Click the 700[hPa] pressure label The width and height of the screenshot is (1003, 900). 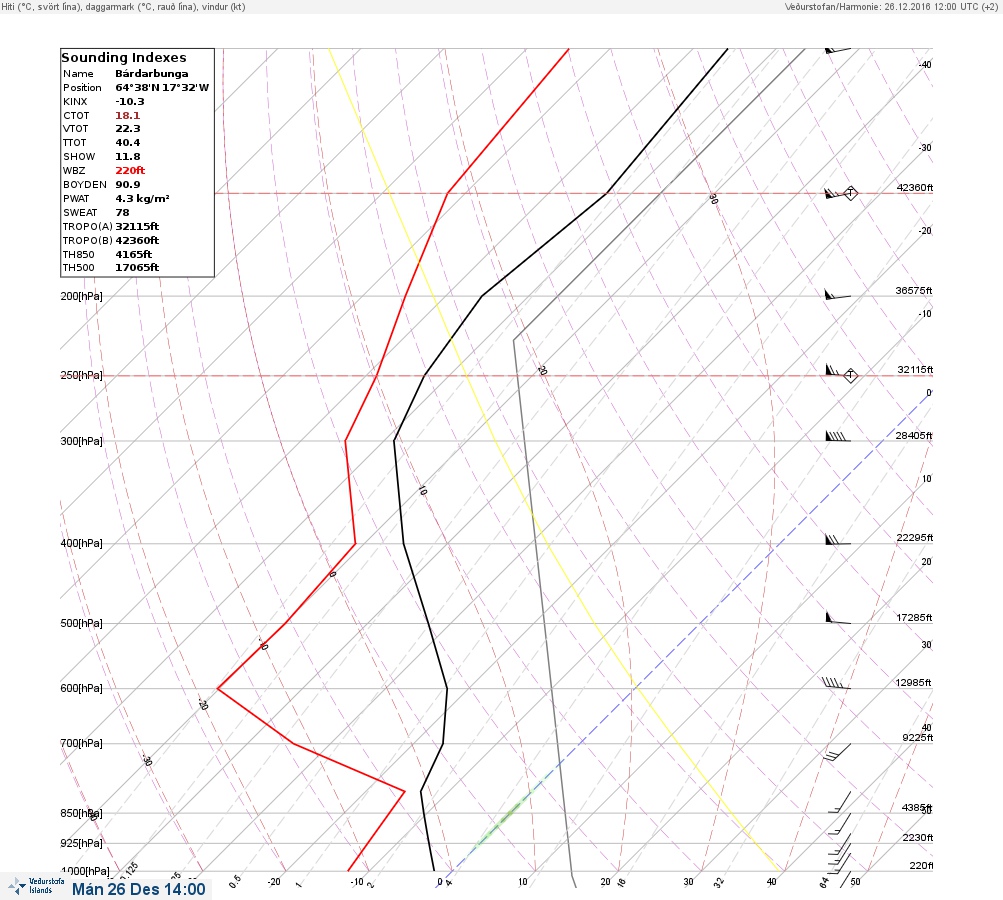81,743
